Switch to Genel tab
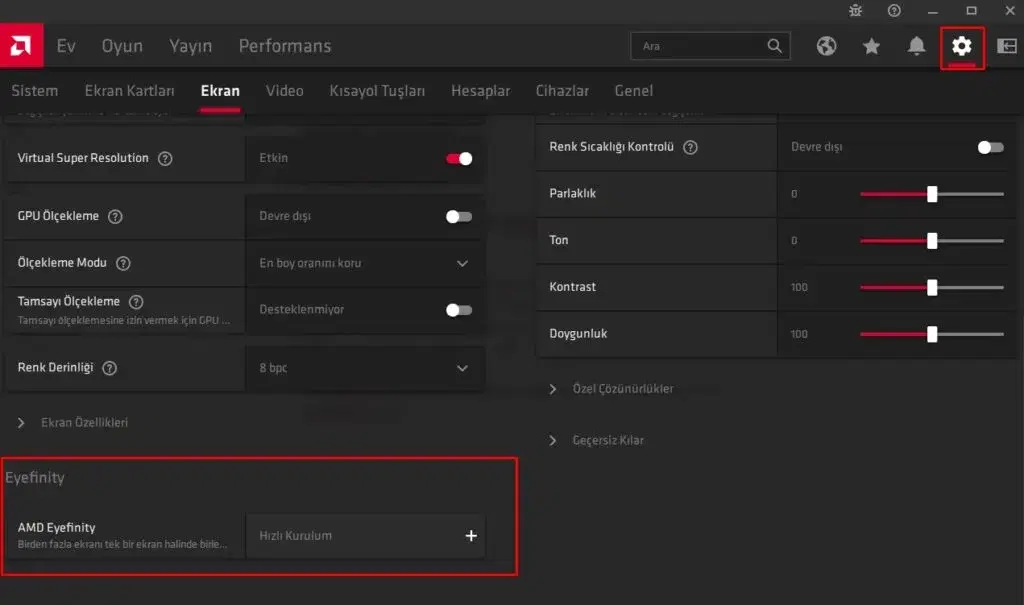Viewport: 1024px width, 605px height. (633, 91)
